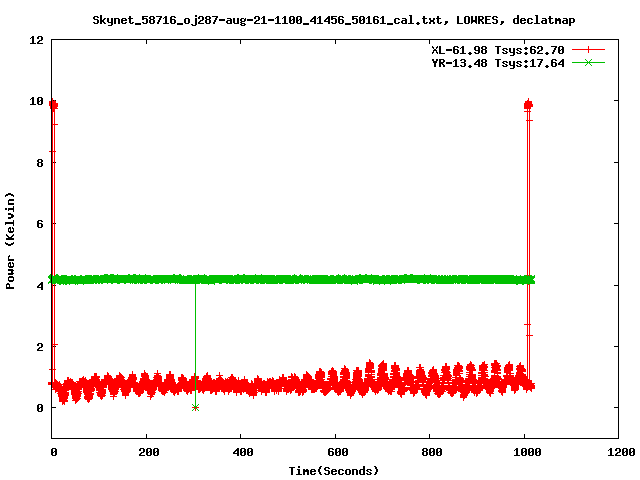Click x-axis tick label 400
Screen dimensions: 640x480
click(242, 452)
